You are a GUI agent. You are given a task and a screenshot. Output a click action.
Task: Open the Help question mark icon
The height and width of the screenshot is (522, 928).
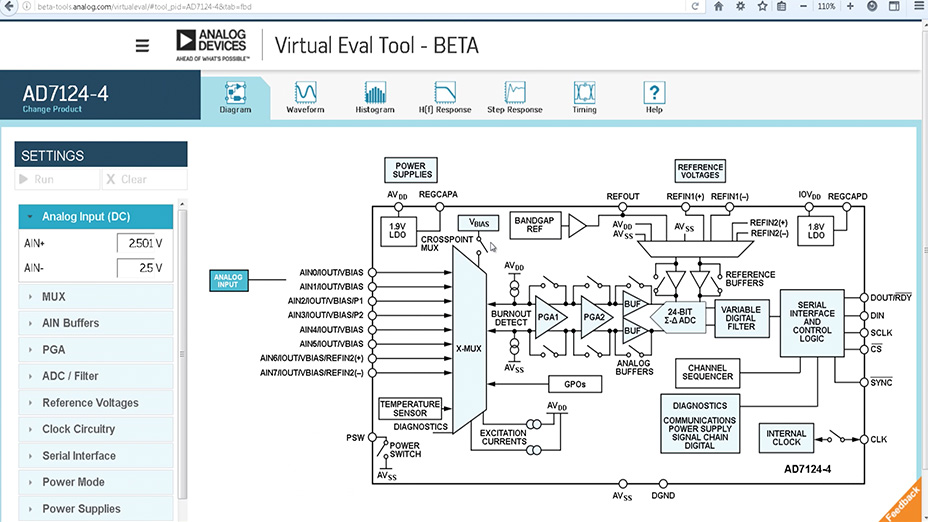[x=654, y=97]
